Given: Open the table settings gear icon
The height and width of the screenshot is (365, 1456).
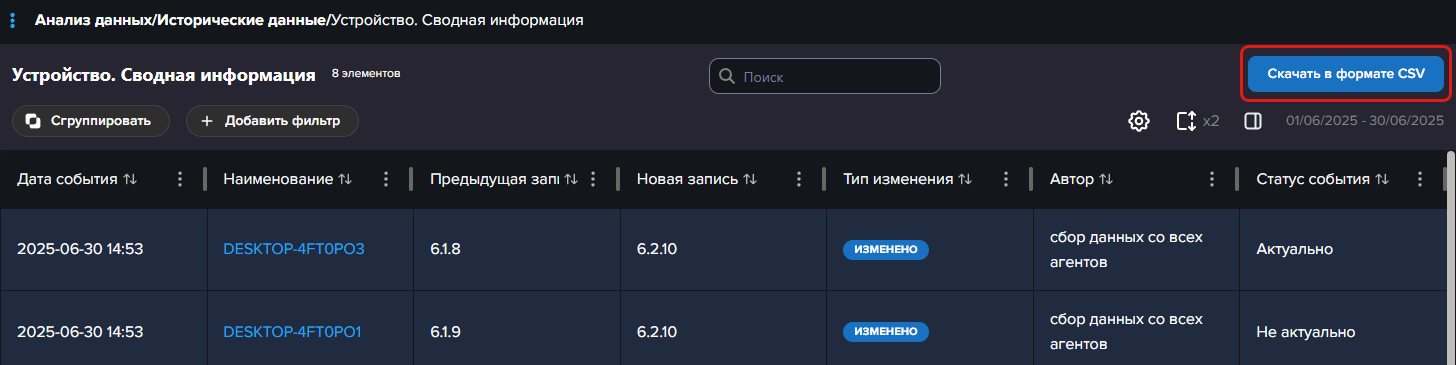Looking at the screenshot, I should (x=1138, y=121).
